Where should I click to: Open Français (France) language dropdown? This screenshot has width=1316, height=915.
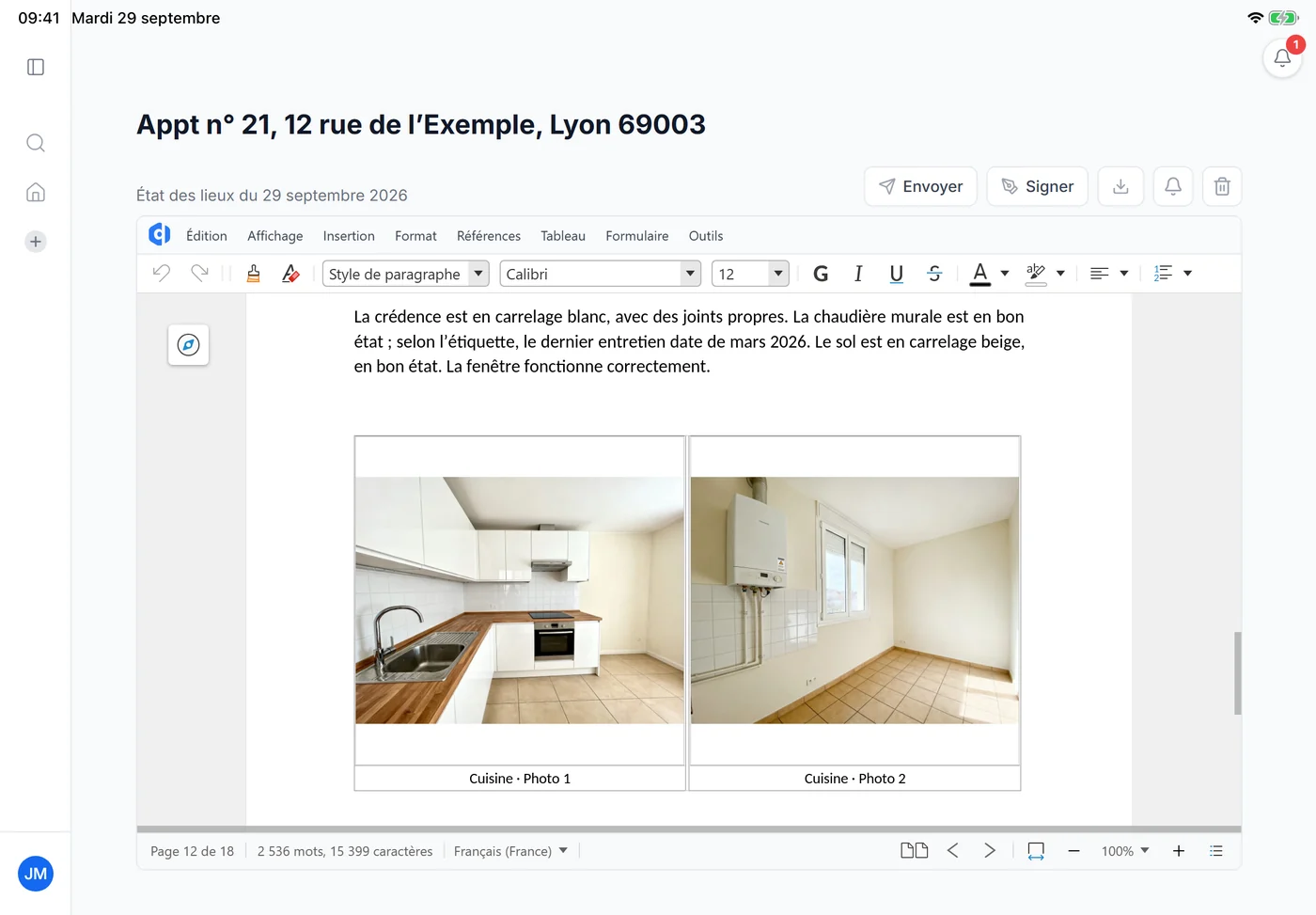coord(510,851)
